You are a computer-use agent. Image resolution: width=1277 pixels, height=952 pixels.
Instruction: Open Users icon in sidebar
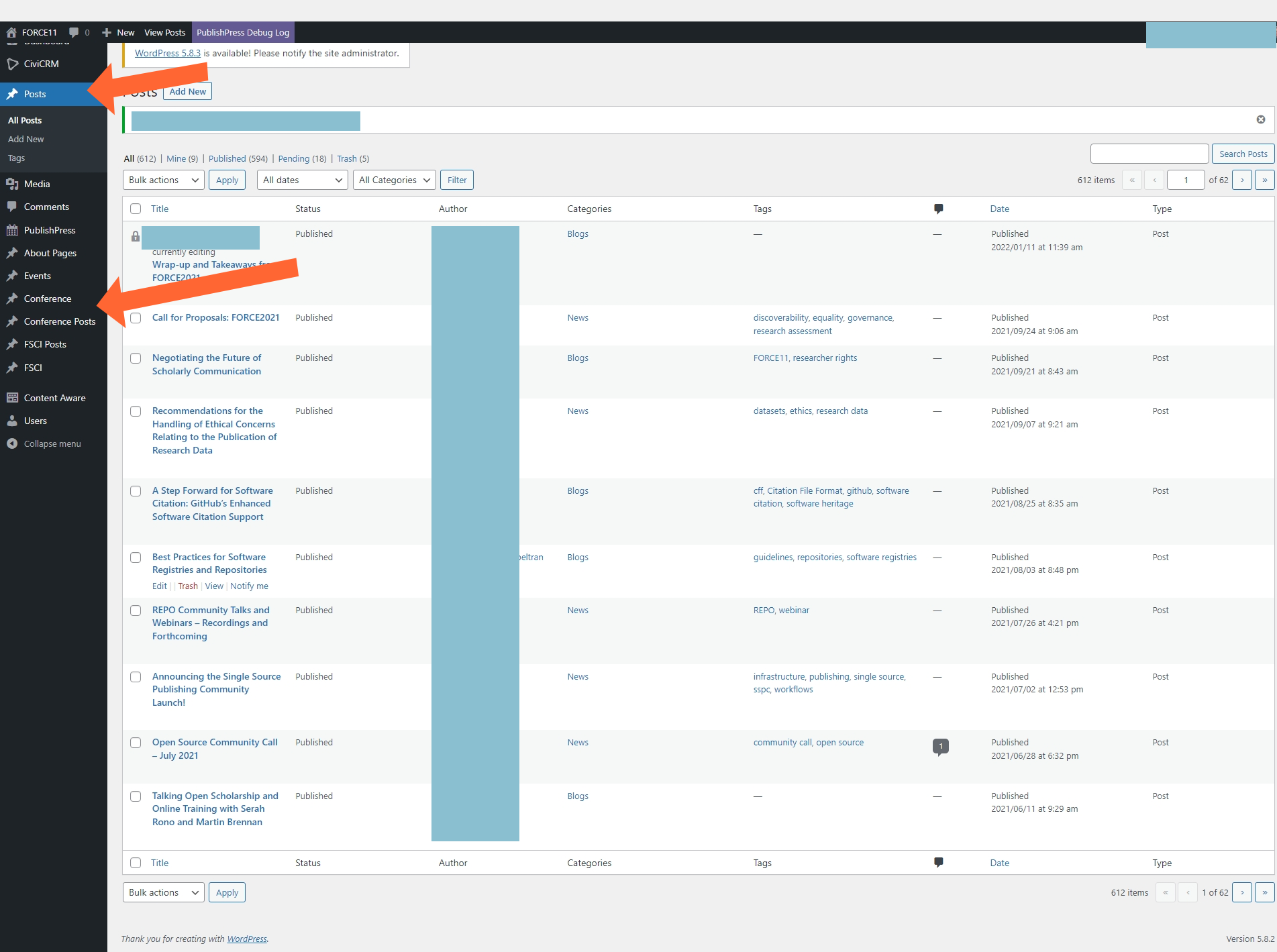[12, 421]
